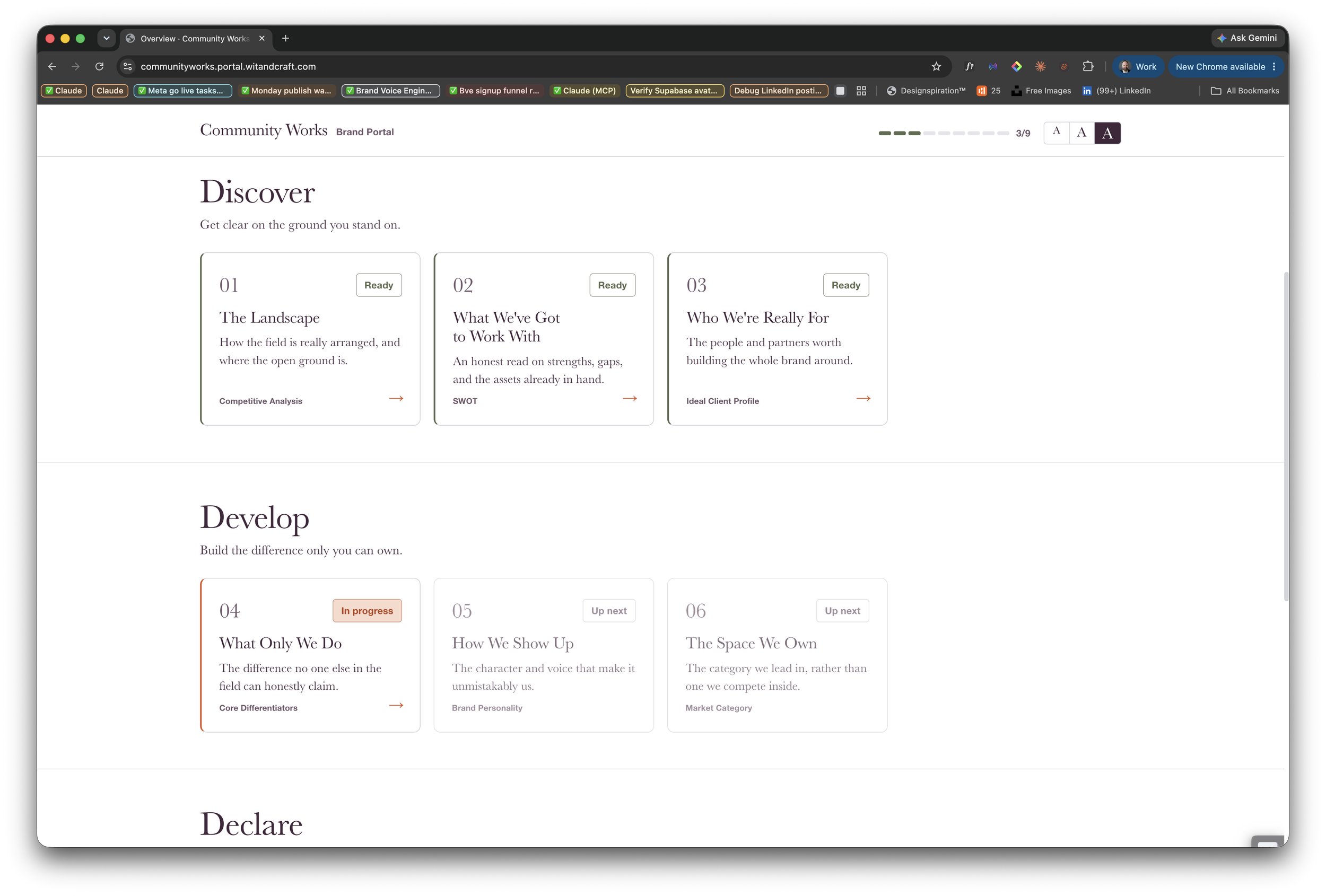Expand the tab search chevron dropdown
Screen dimensions: 1326x896
pos(106,38)
